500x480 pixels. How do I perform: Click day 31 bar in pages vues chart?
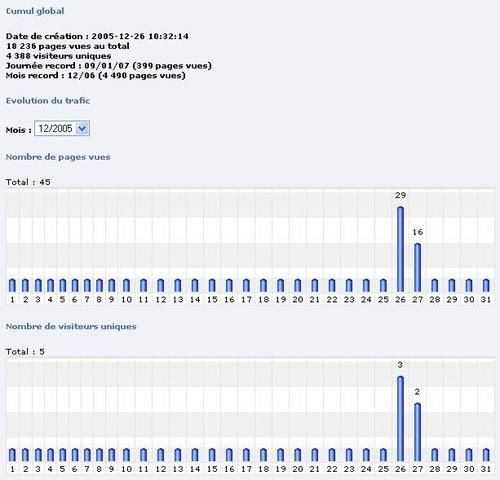(x=486, y=285)
